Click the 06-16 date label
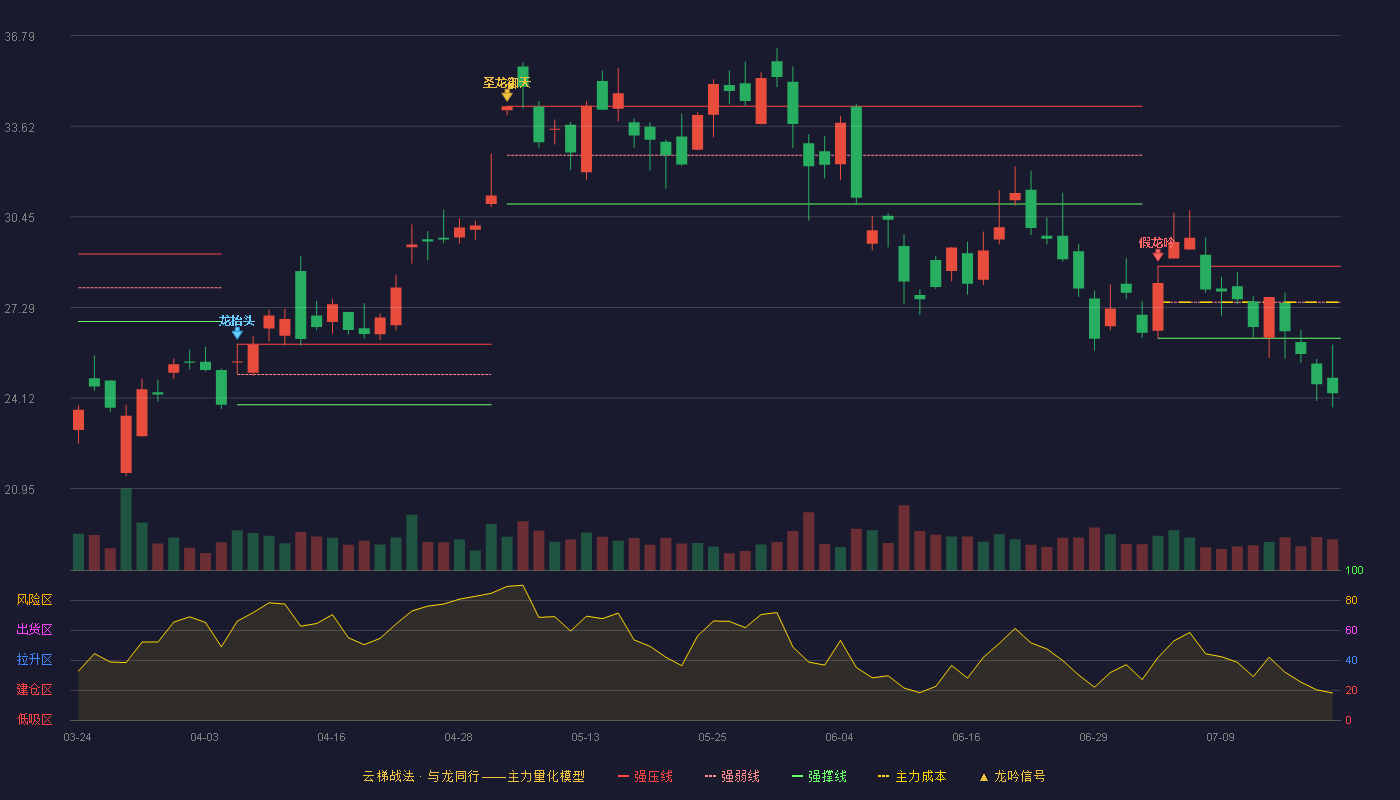The image size is (1400, 800). pos(966,737)
